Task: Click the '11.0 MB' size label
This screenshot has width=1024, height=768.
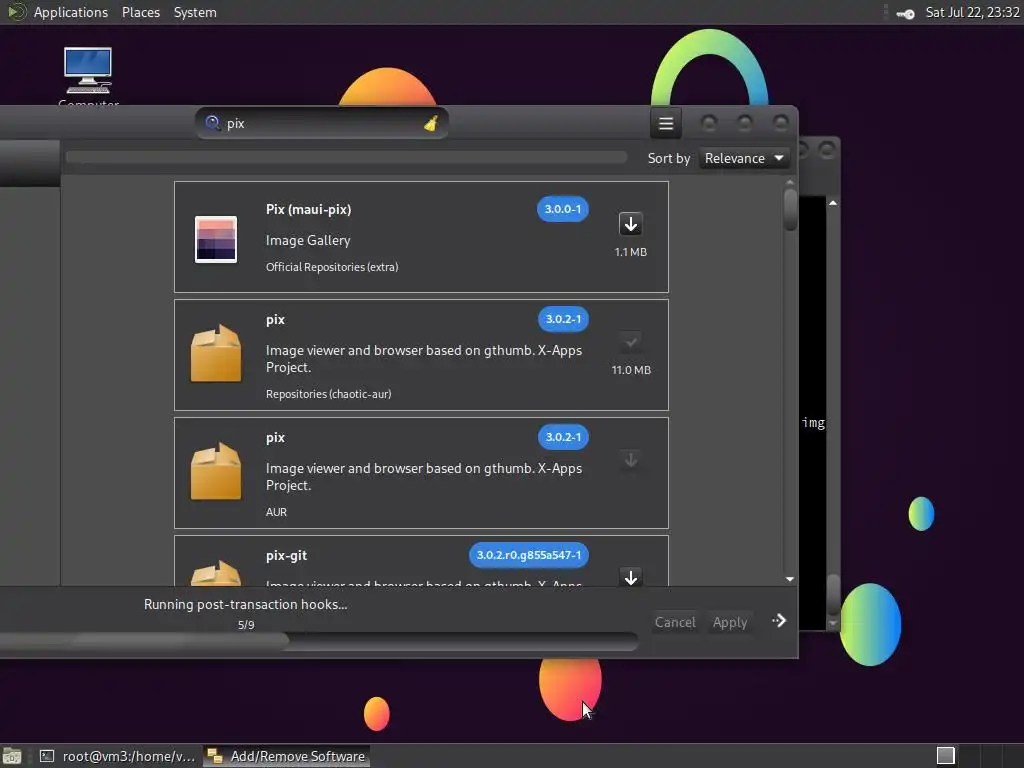Action: tap(631, 370)
